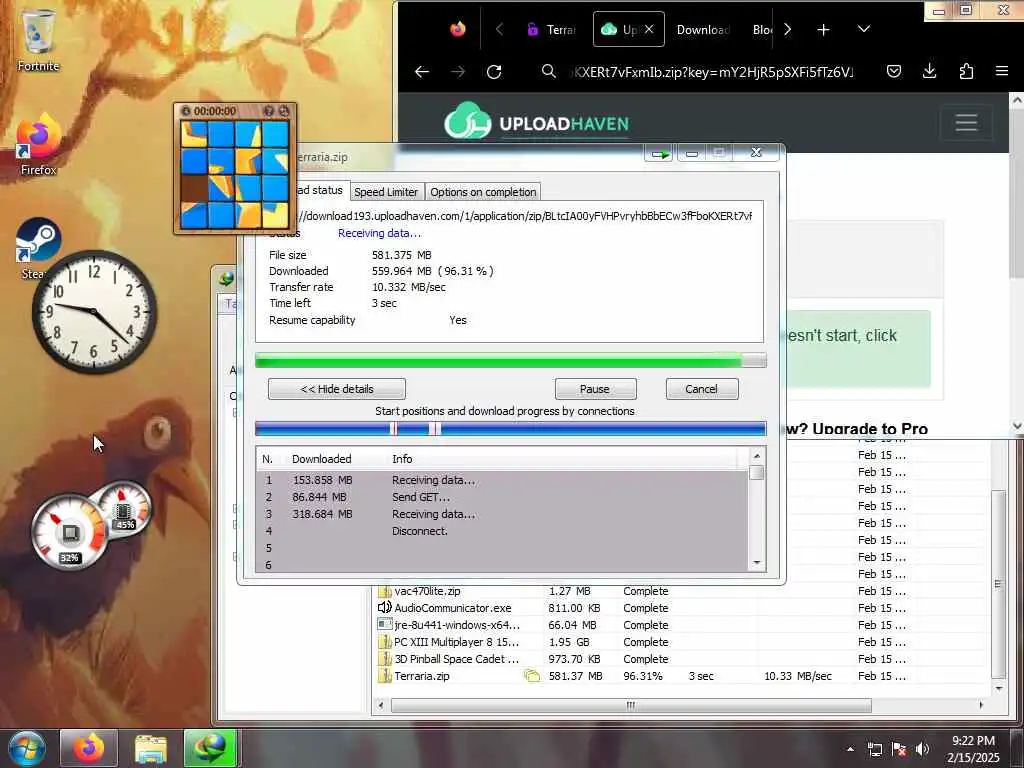Click the puzzle gadget timer icon

point(186,111)
